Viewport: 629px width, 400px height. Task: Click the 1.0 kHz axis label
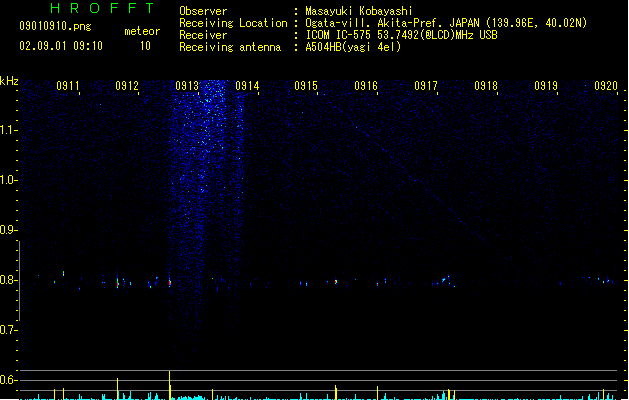click(8, 180)
